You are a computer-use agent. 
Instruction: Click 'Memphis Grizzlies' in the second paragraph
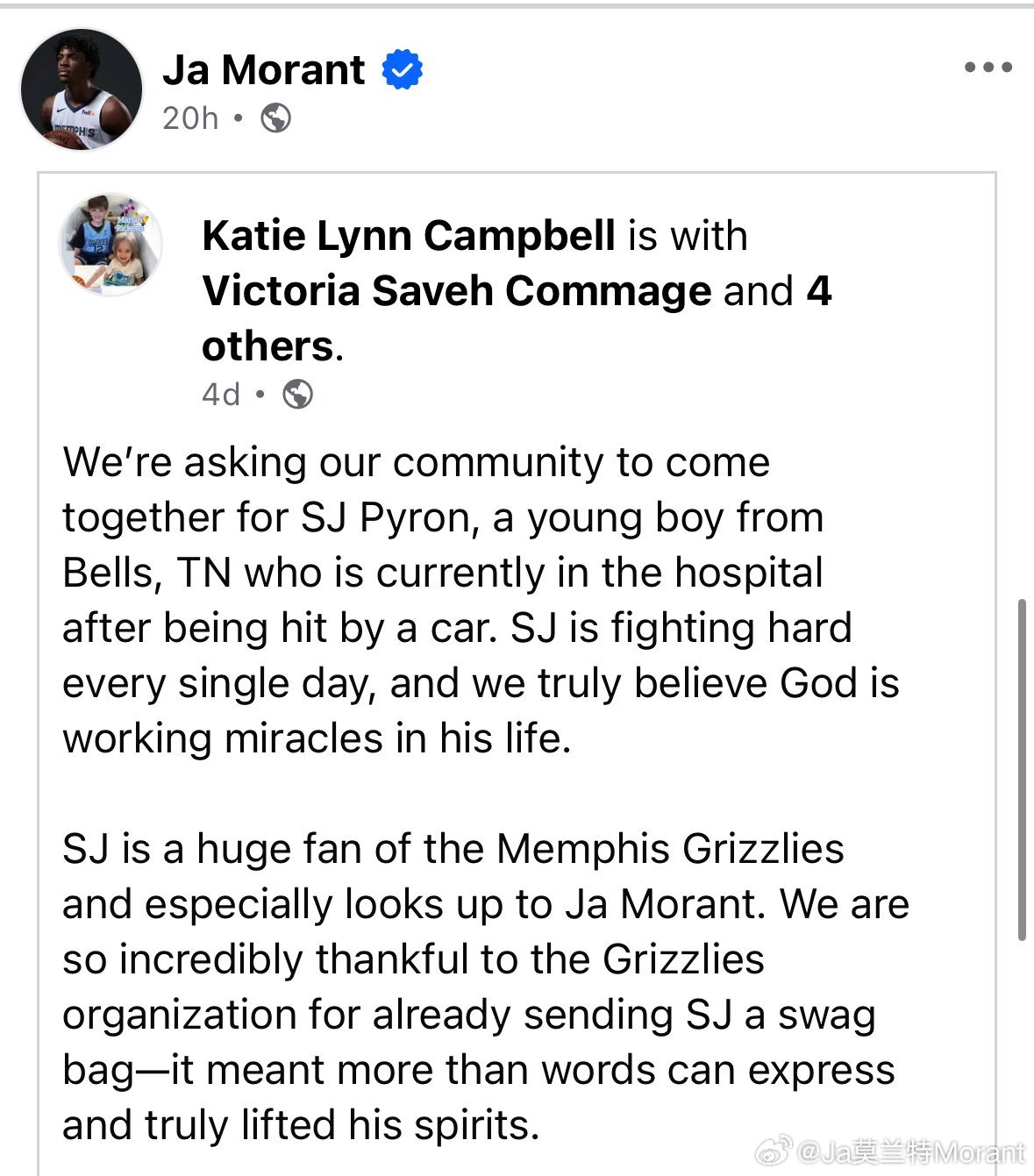(x=670, y=849)
